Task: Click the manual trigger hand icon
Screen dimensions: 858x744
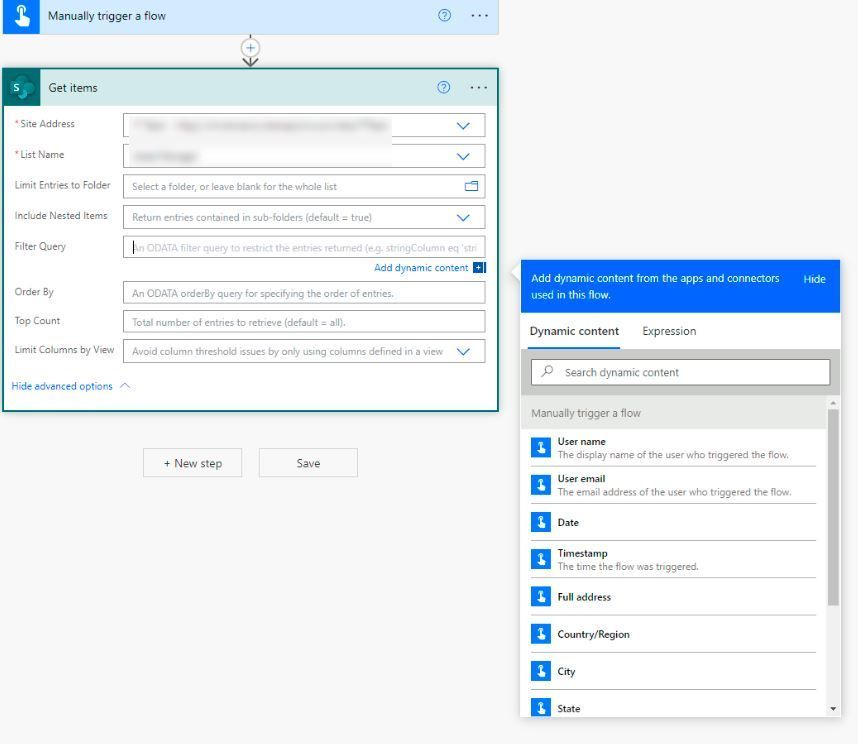Action: coord(21,16)
